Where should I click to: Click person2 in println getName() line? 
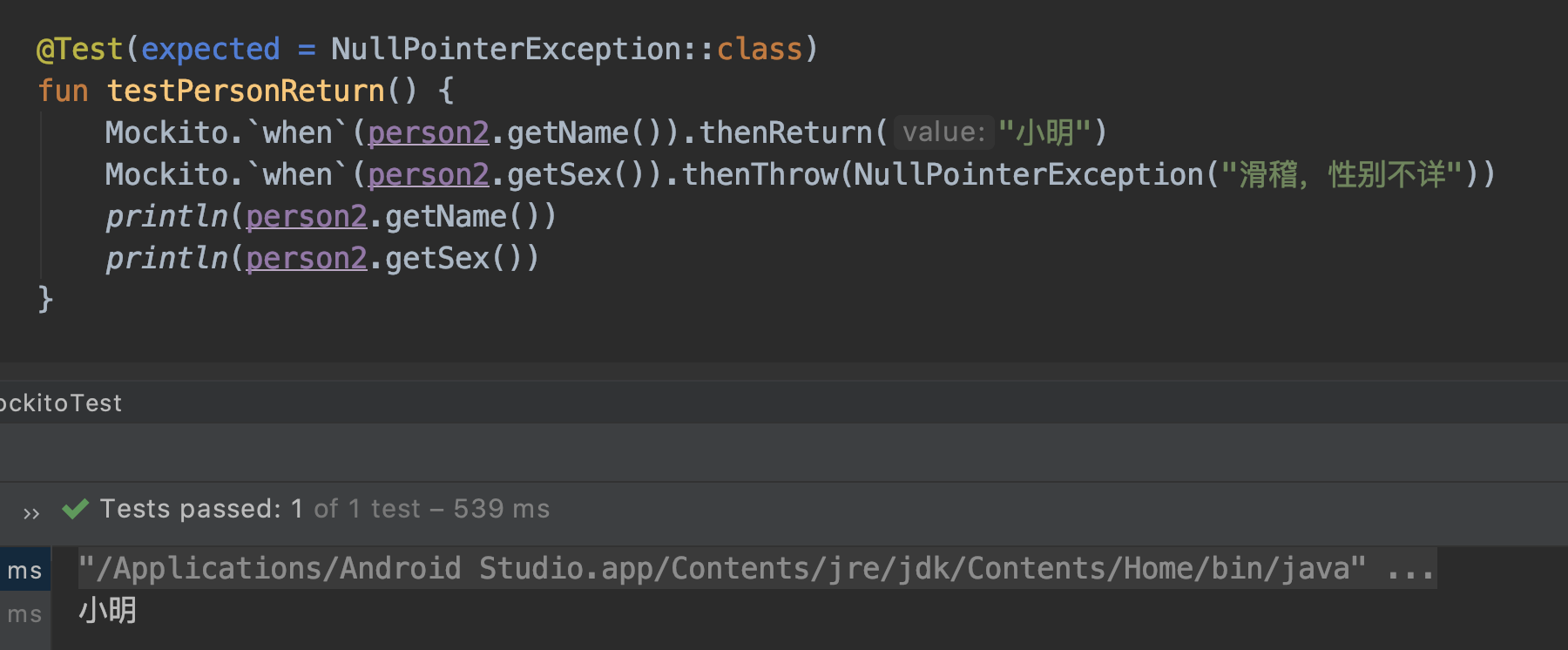307,217
